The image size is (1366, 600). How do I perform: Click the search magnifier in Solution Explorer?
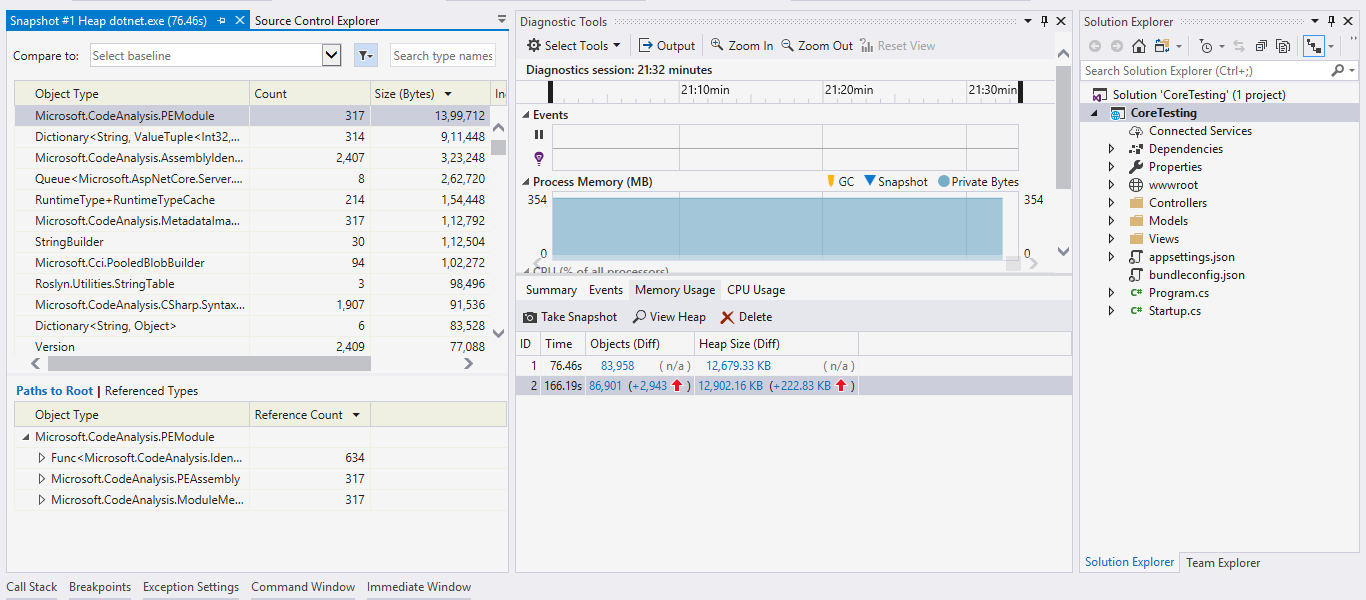click(1338, 71)
